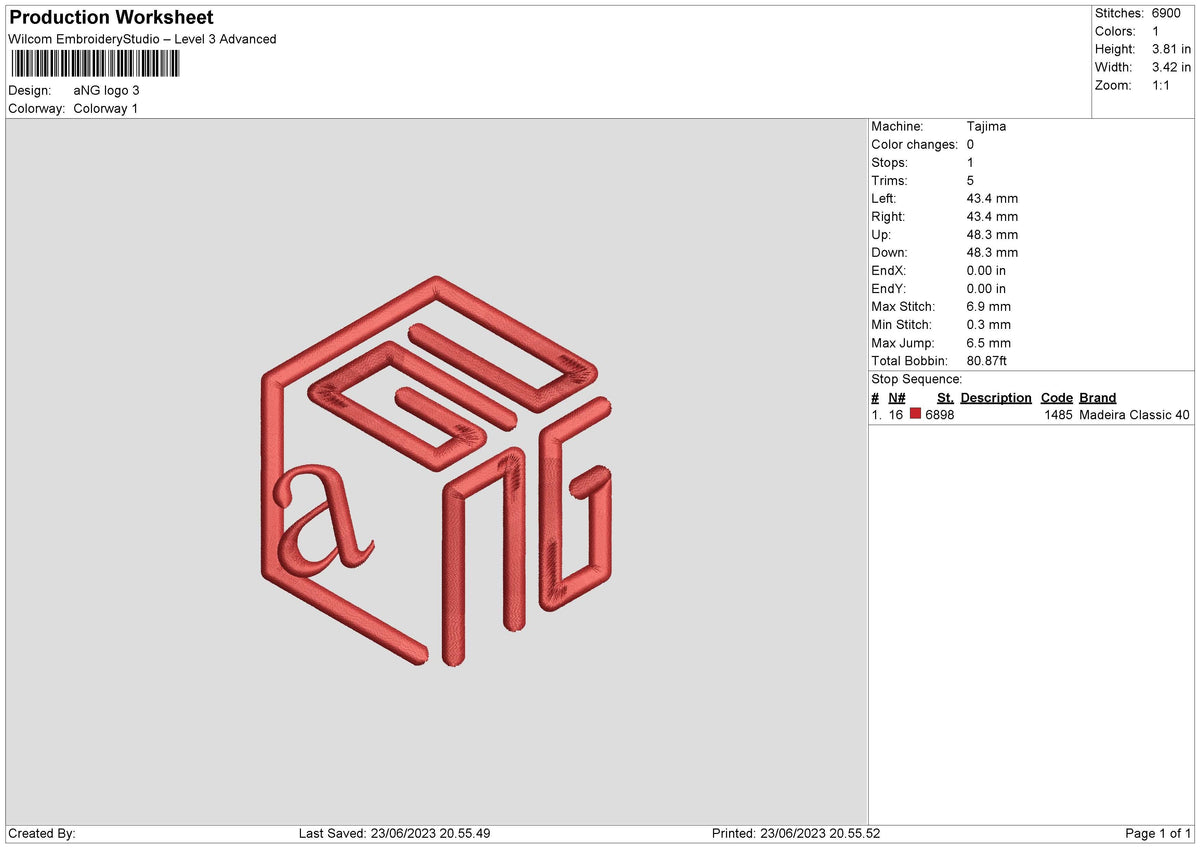Click the "N#" column header
This screenshot has width=1200, height=848.
click(897, 397)
